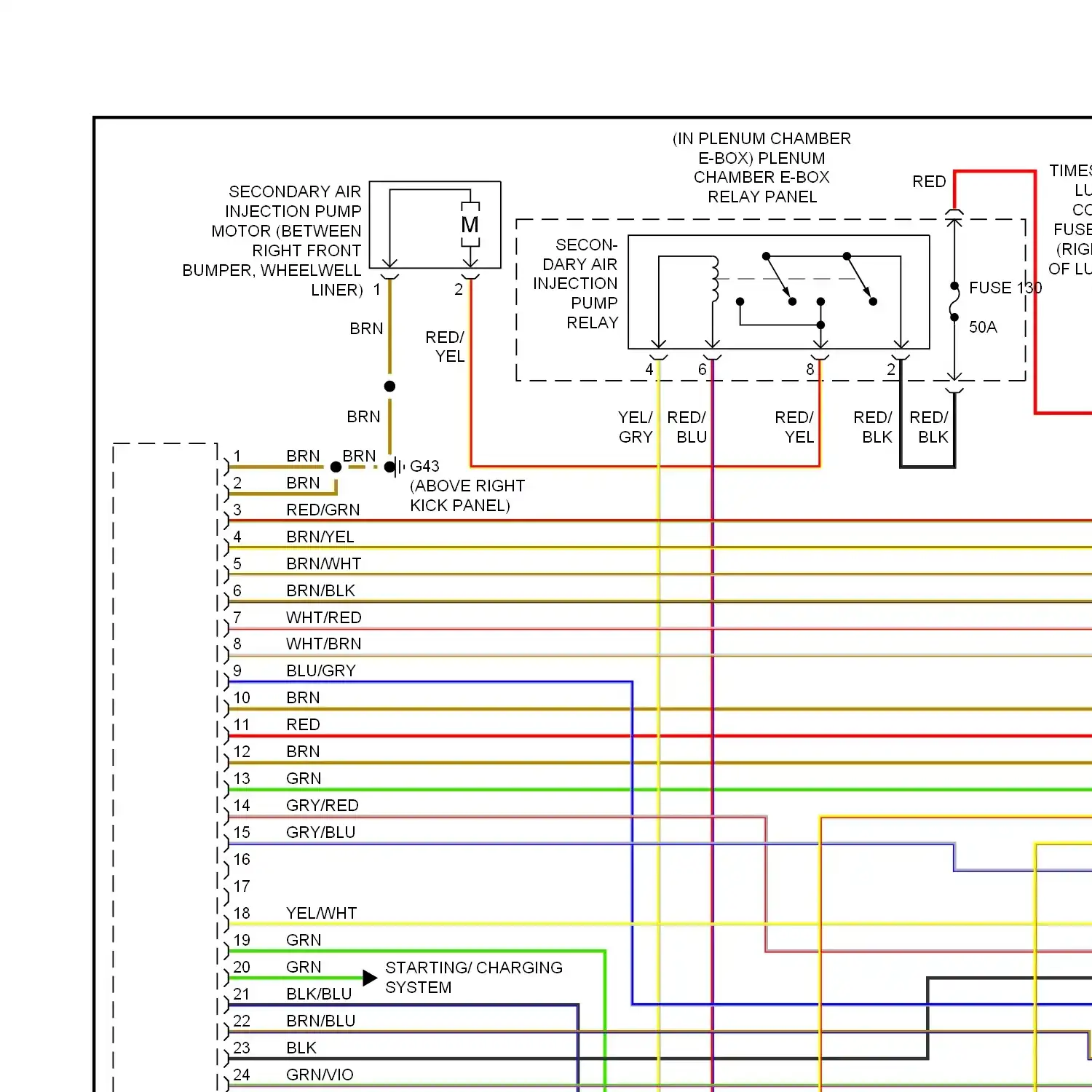This screenshot has width=1092, height=1092.
Task: Select the Secondary Air Injection Pump Motor label
Action: (x=272, y=240)
